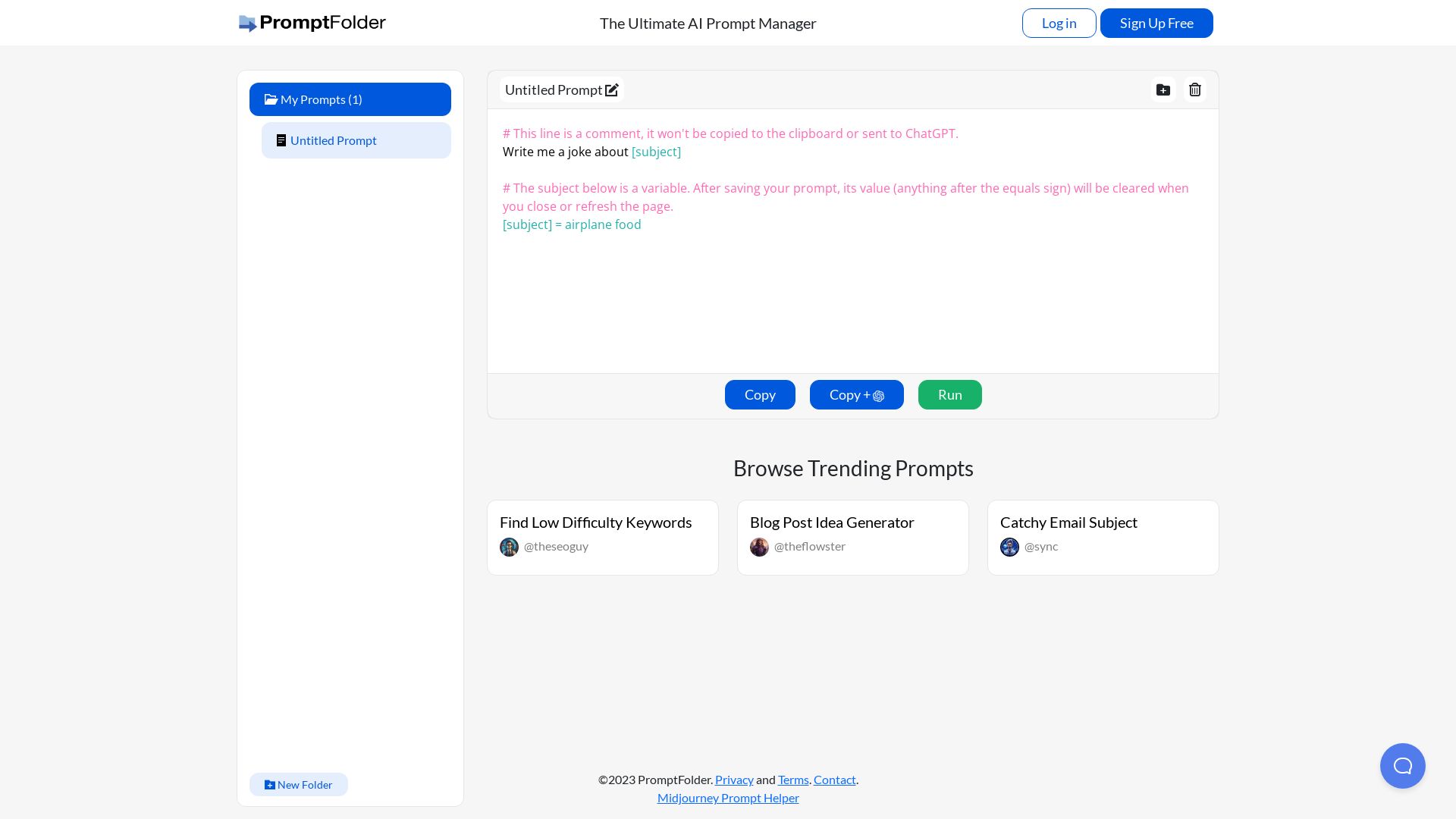Run the prompt
Viewport: 1456px width, 819px height.
pyautogui.click(x=950, y=394)
